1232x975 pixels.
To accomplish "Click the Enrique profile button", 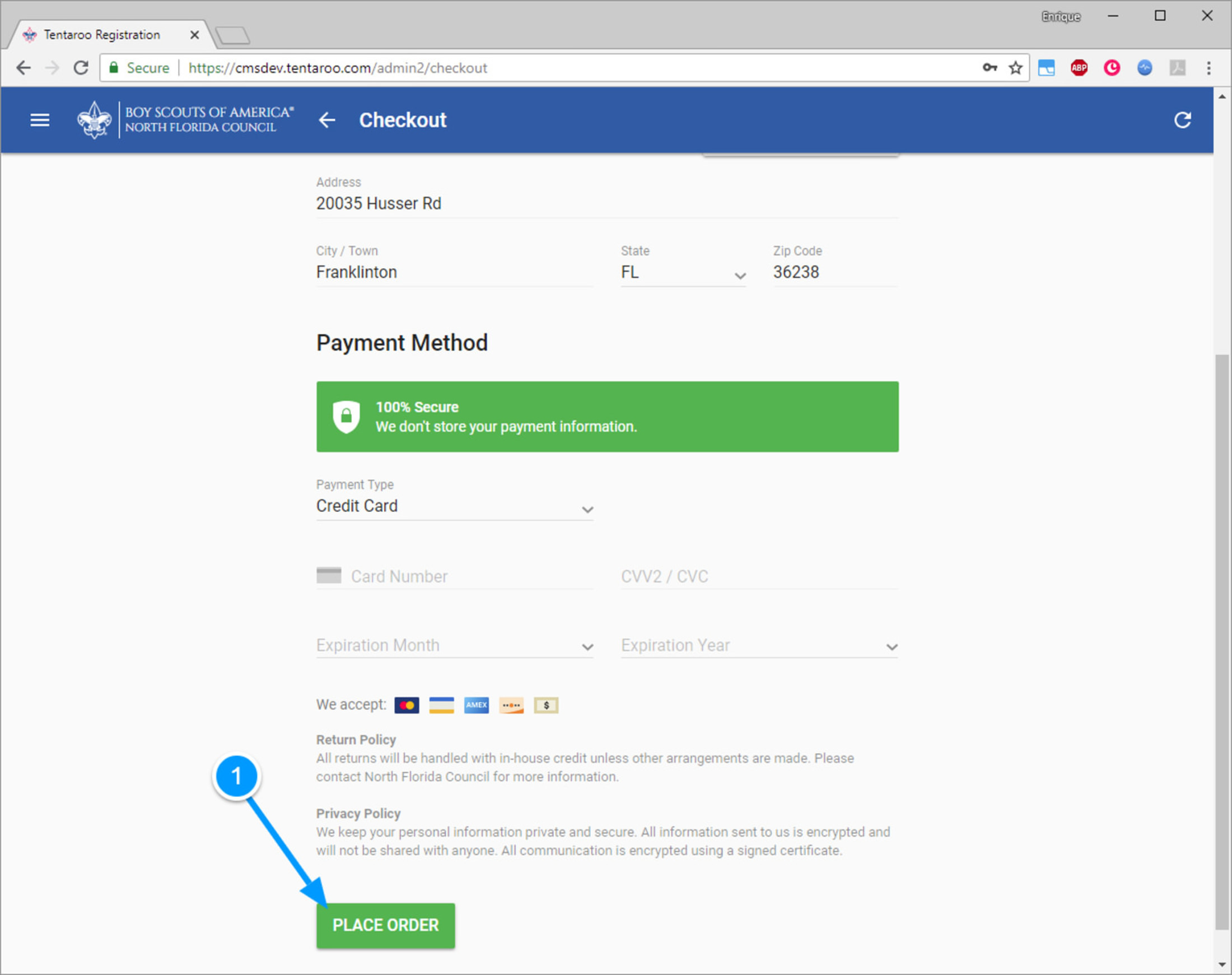I will 1060,17.
